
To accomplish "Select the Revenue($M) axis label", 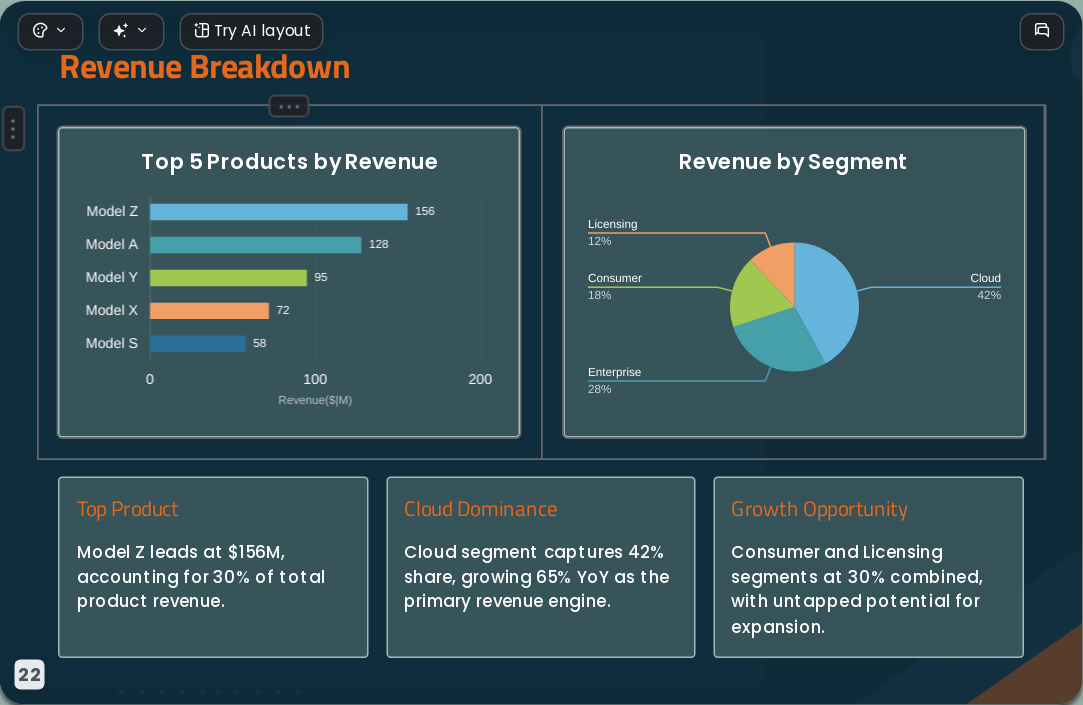I will (x=315, y=400).
